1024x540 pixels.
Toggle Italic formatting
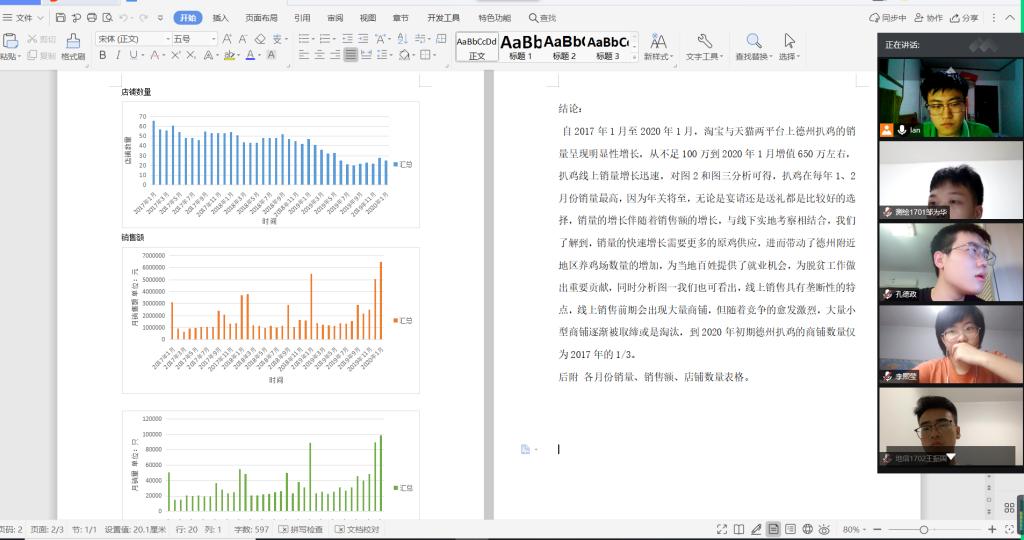point(118,56)
